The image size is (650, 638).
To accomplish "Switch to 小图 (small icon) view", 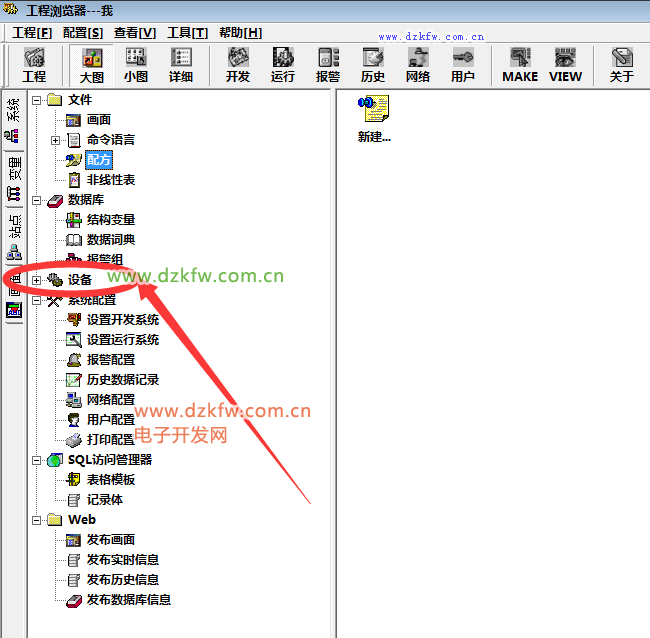I will pos(136,65).
